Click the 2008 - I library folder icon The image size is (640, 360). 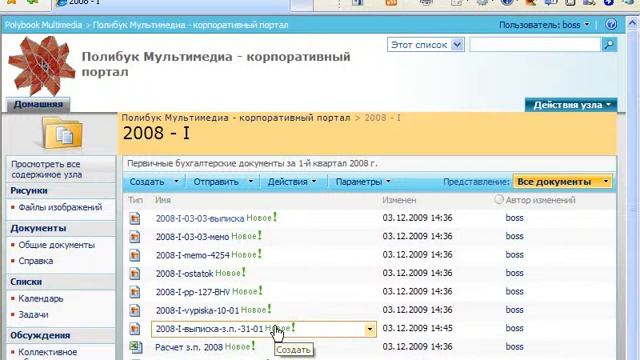pos(62,133)
